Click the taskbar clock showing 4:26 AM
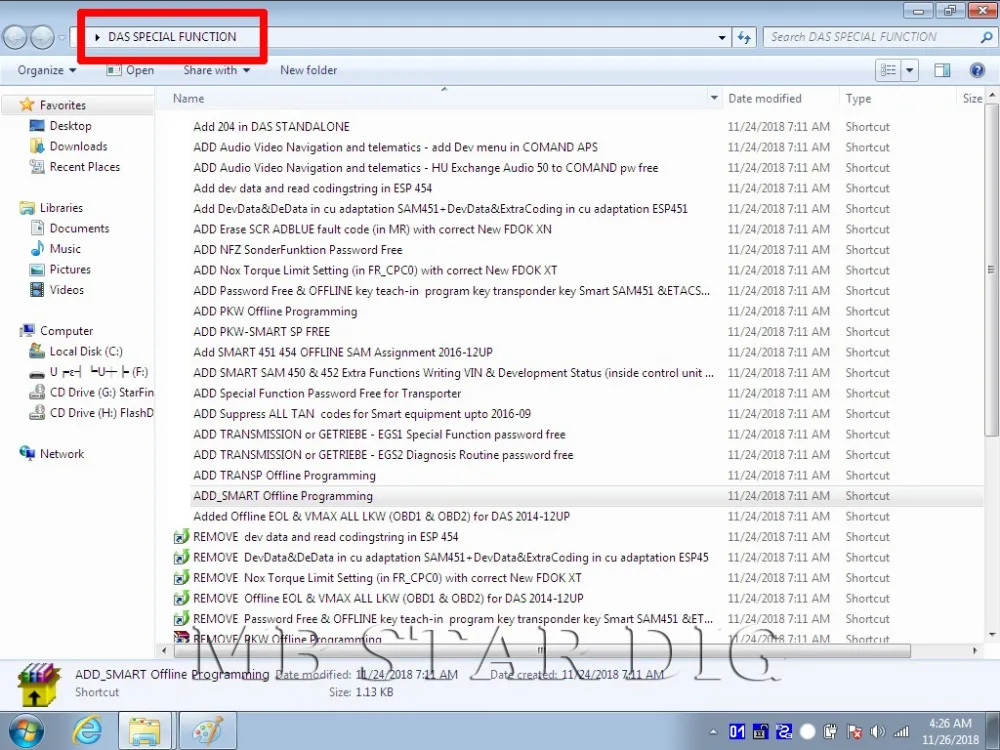Viewport: 1000px width, 750px height. (950, 732)
